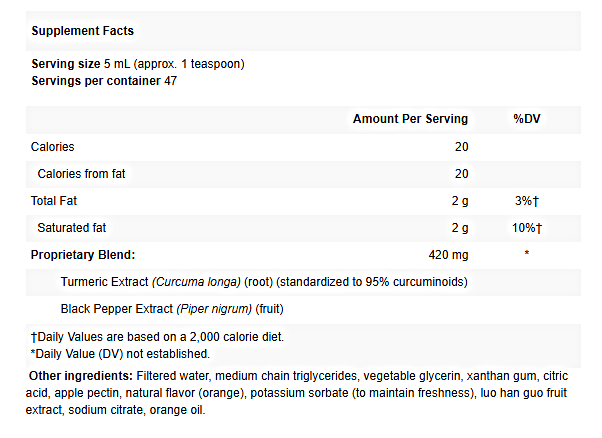602x438 pixels.
Task: Click the 3% daily value for Total Fat
Action: coord(527,200)
